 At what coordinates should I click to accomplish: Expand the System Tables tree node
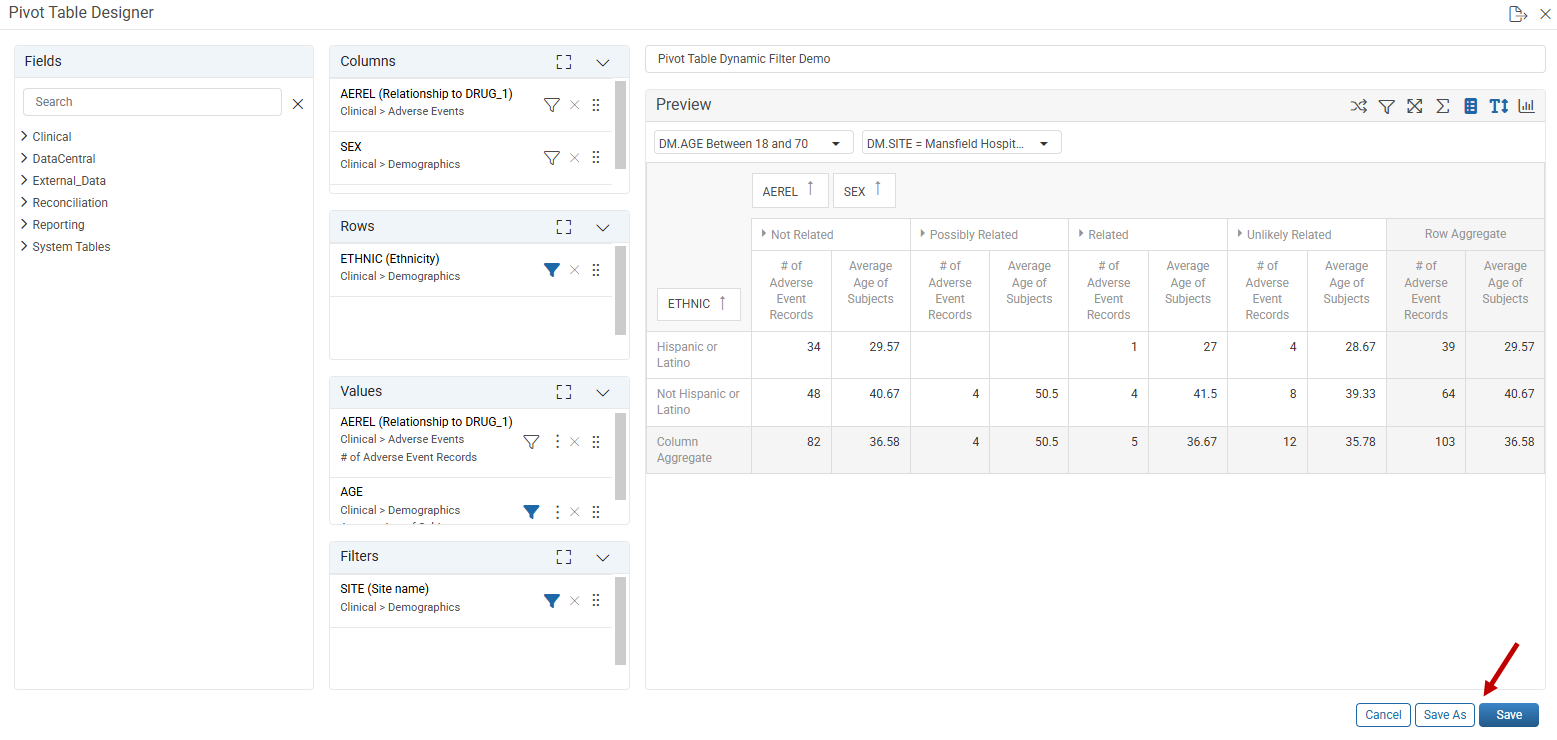24,246
